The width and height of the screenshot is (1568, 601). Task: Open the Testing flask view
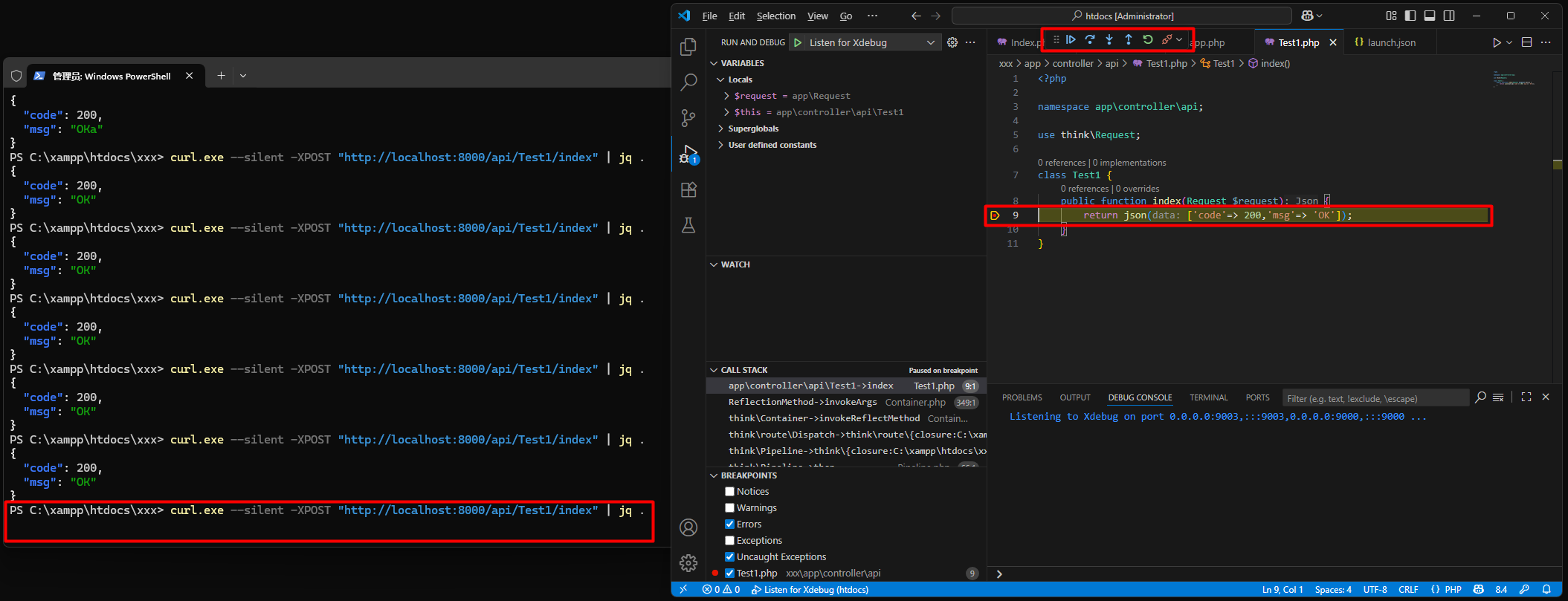click(x=688, y=225)
